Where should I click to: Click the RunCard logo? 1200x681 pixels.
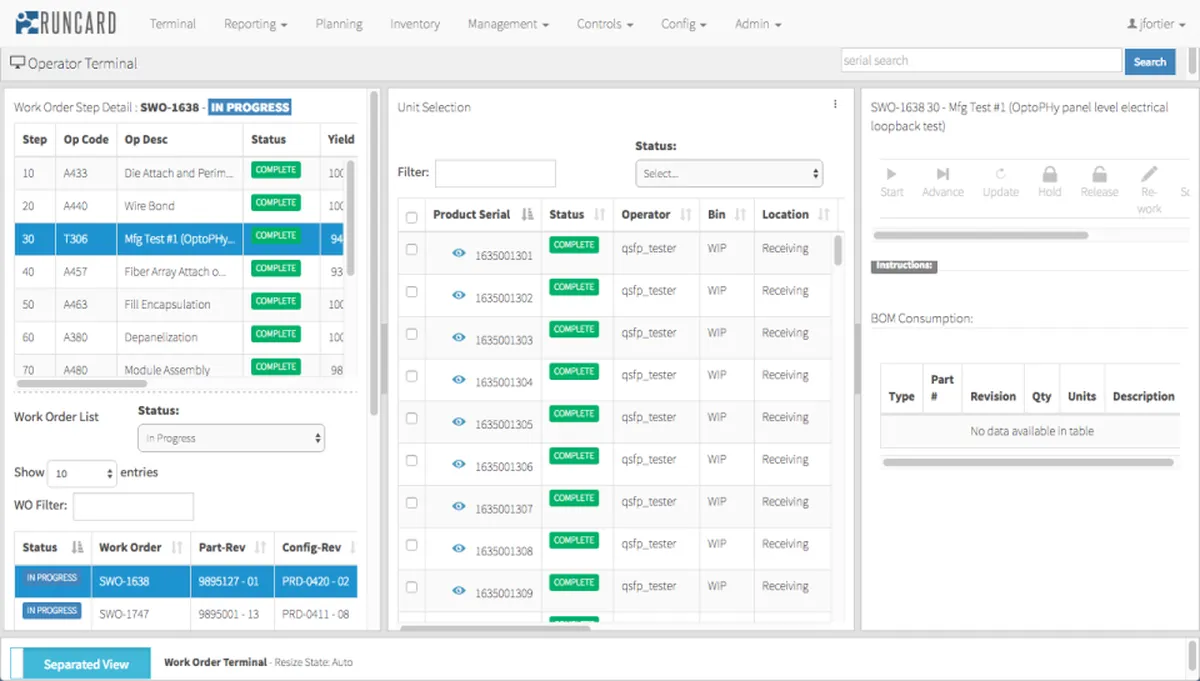coord(66,23)
